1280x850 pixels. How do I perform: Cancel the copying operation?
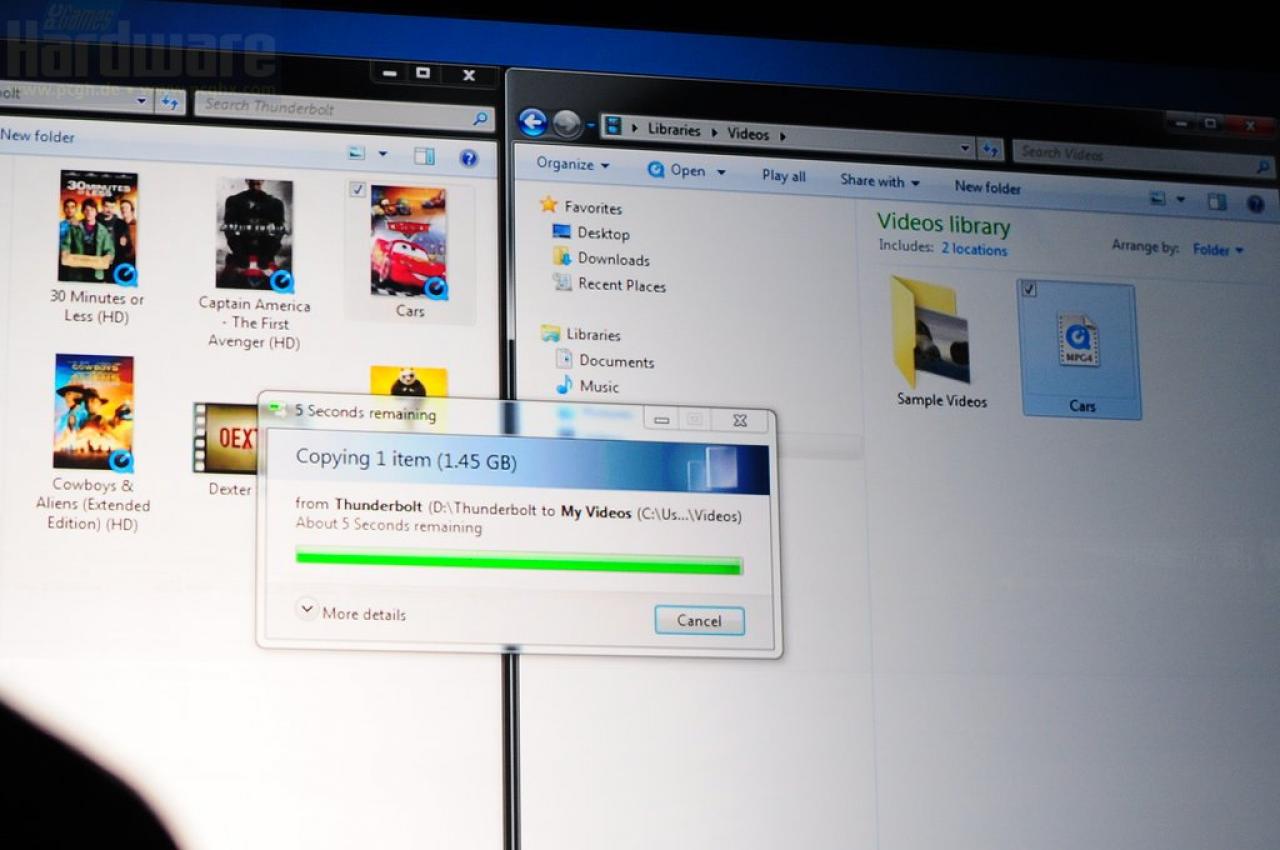coord(699,620)
